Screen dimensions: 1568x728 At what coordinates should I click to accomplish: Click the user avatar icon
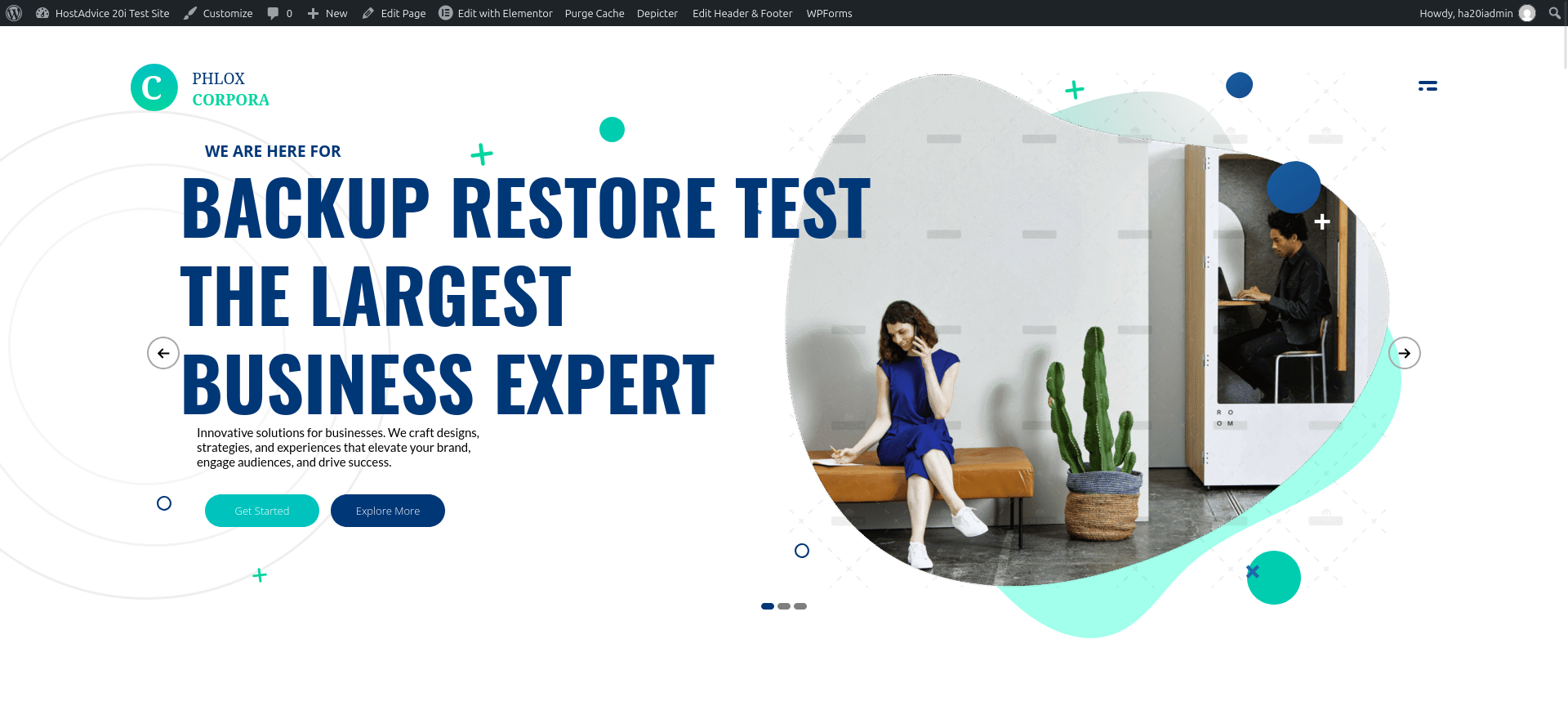(x=1527, y=13)
